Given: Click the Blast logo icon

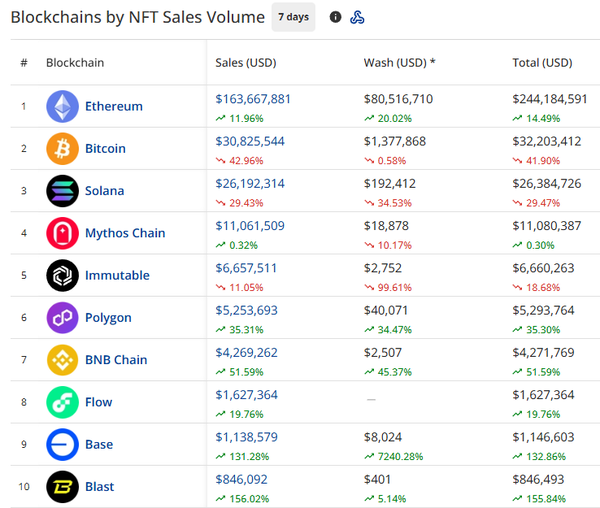Looking at the screenshot, I should [62, 487].
